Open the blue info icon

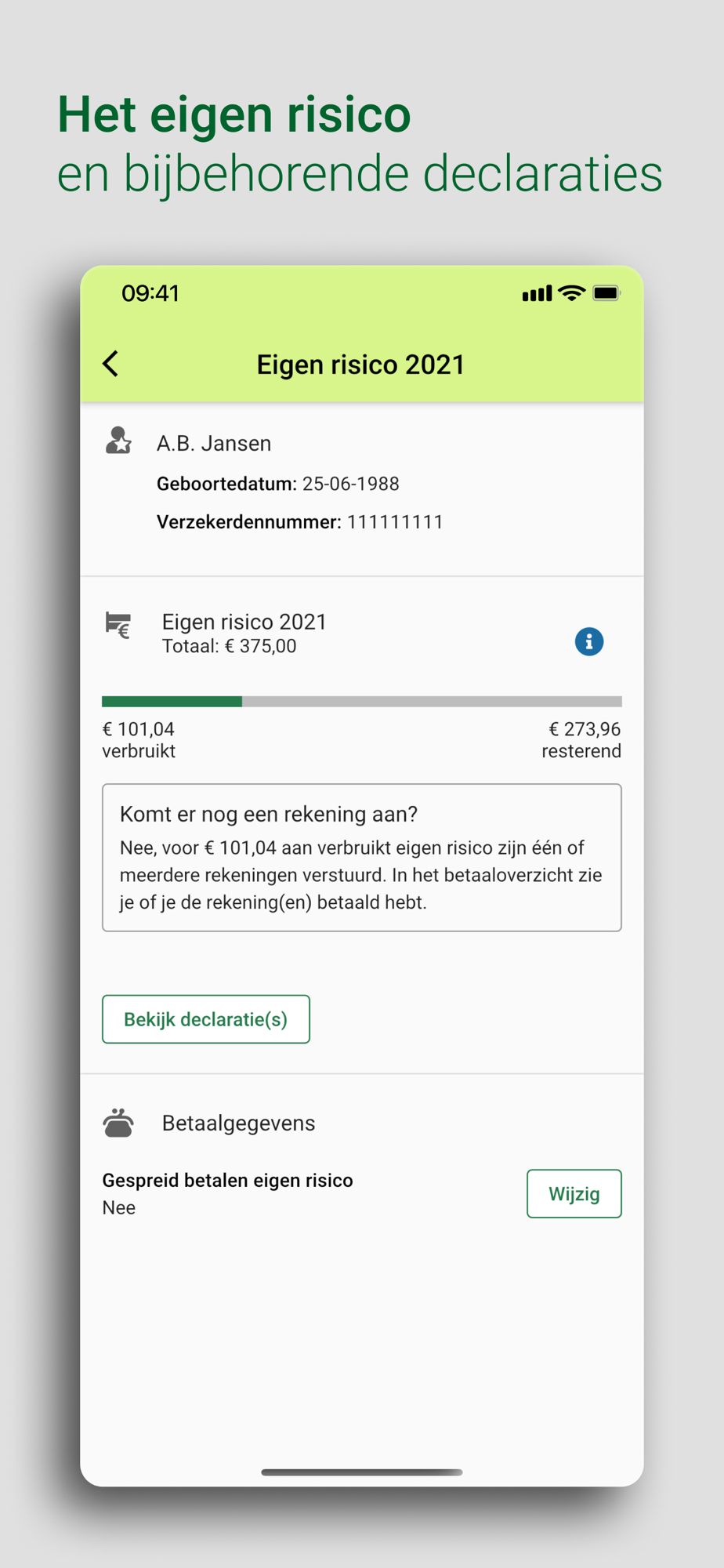589,641
